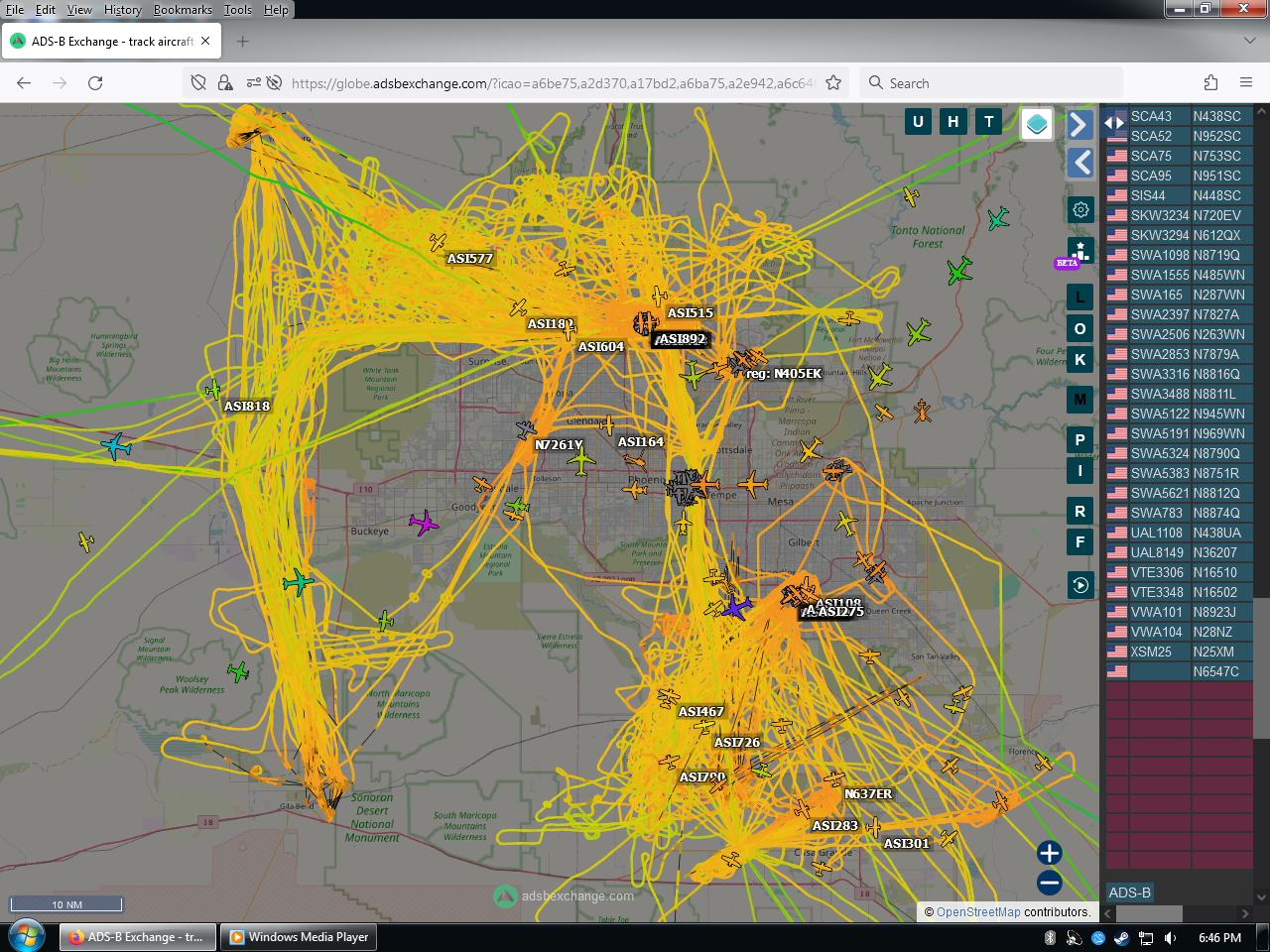Toggle the M map button
This screenshot has width=1270, height=952.
[x=1080, y=400]
